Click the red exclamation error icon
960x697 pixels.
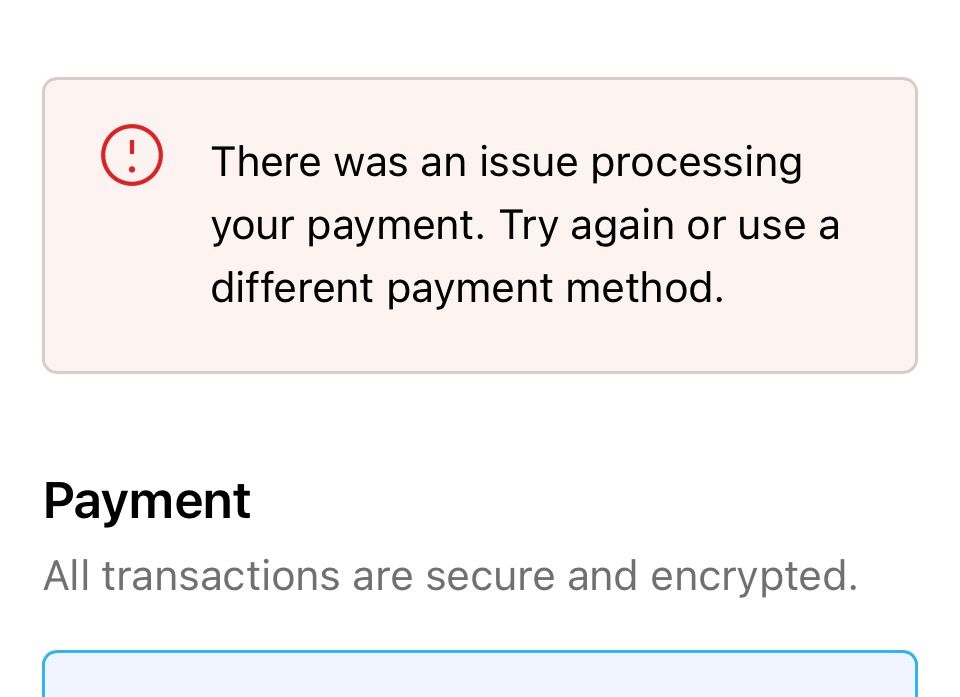[131, 155]
